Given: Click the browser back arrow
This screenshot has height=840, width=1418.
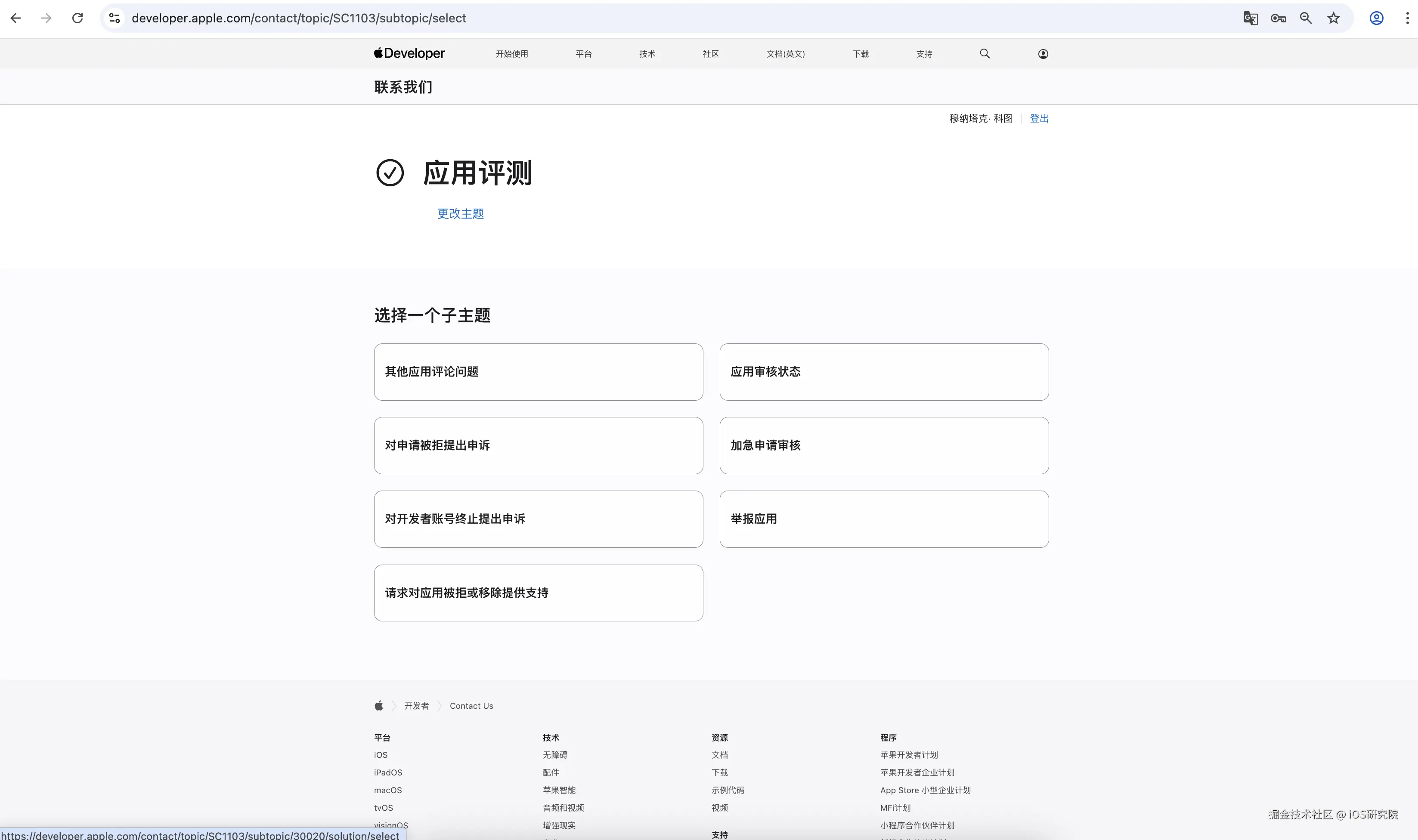Looking at the screenshot, I should (x=16, y=18).
